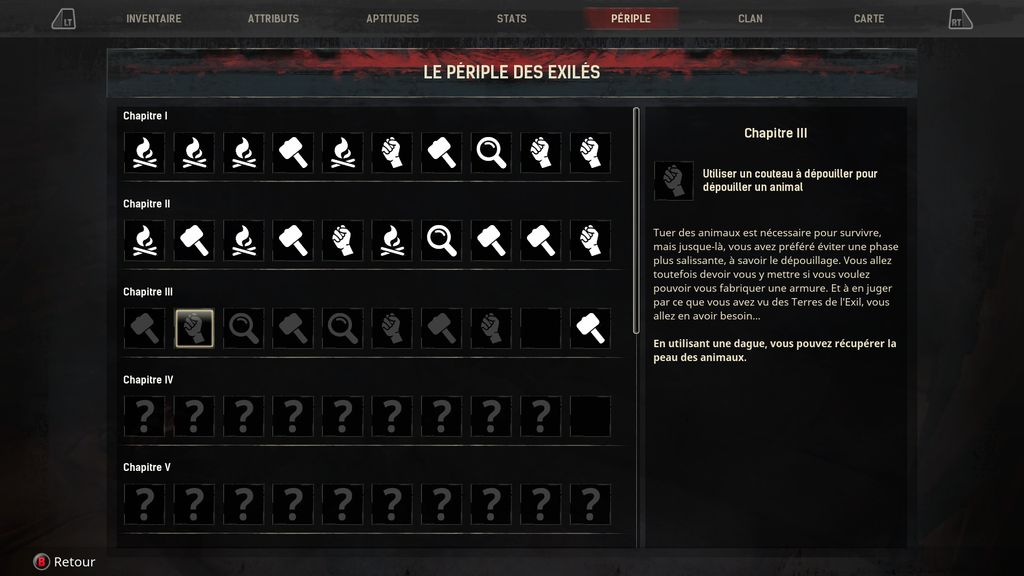Select the first question mark in Chapitre IV
The height and width of the screenshot is (576, 1024).
(x=144, y=416)
